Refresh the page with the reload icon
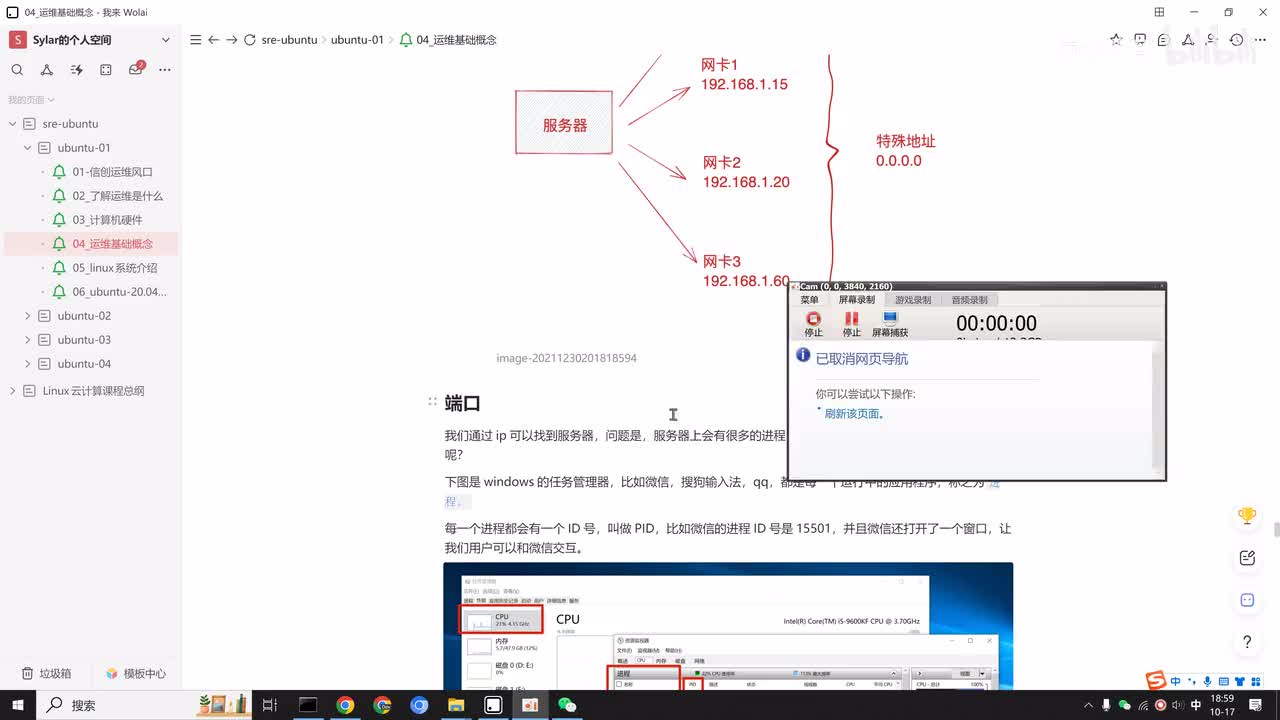This screenshot has height=720, width=1280. pyautogui.click(x=250, y=40)
